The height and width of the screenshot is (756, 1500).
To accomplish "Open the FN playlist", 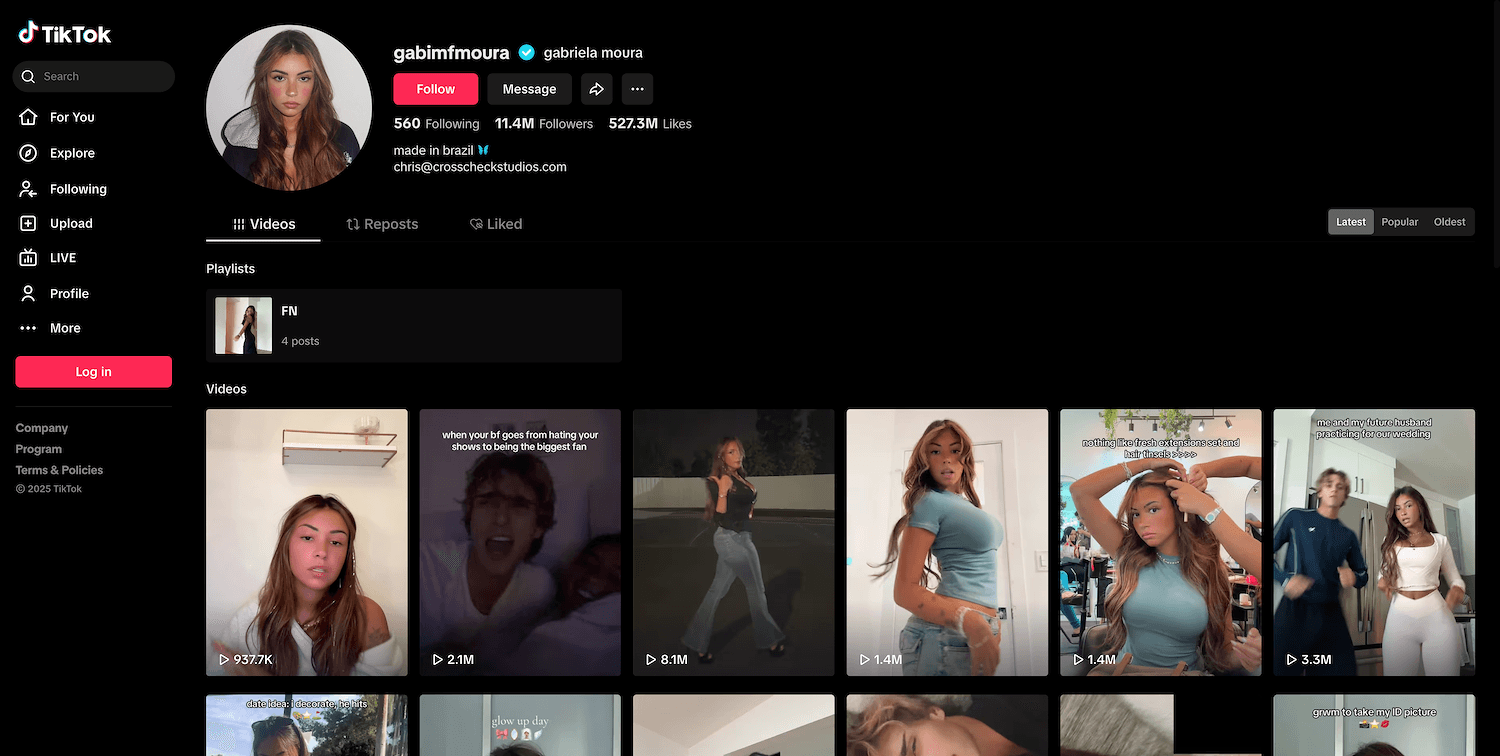I will pos(413,325).
